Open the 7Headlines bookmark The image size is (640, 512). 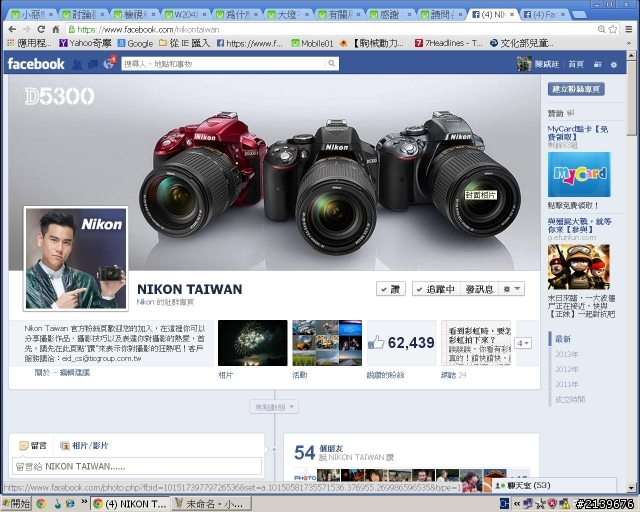pyautogui.click(x=449, y=43)
